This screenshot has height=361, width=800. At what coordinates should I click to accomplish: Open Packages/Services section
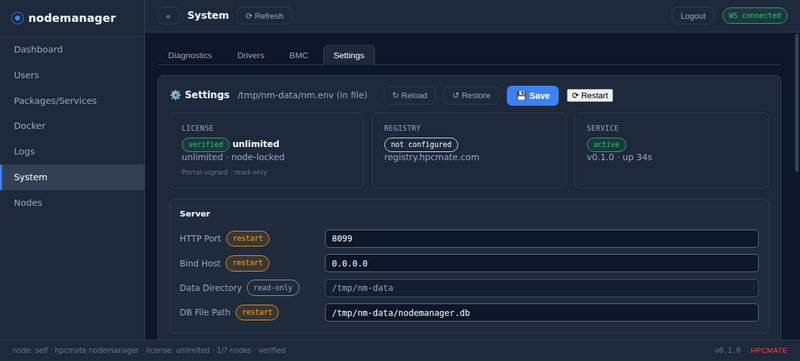click(x=72, y=100)
